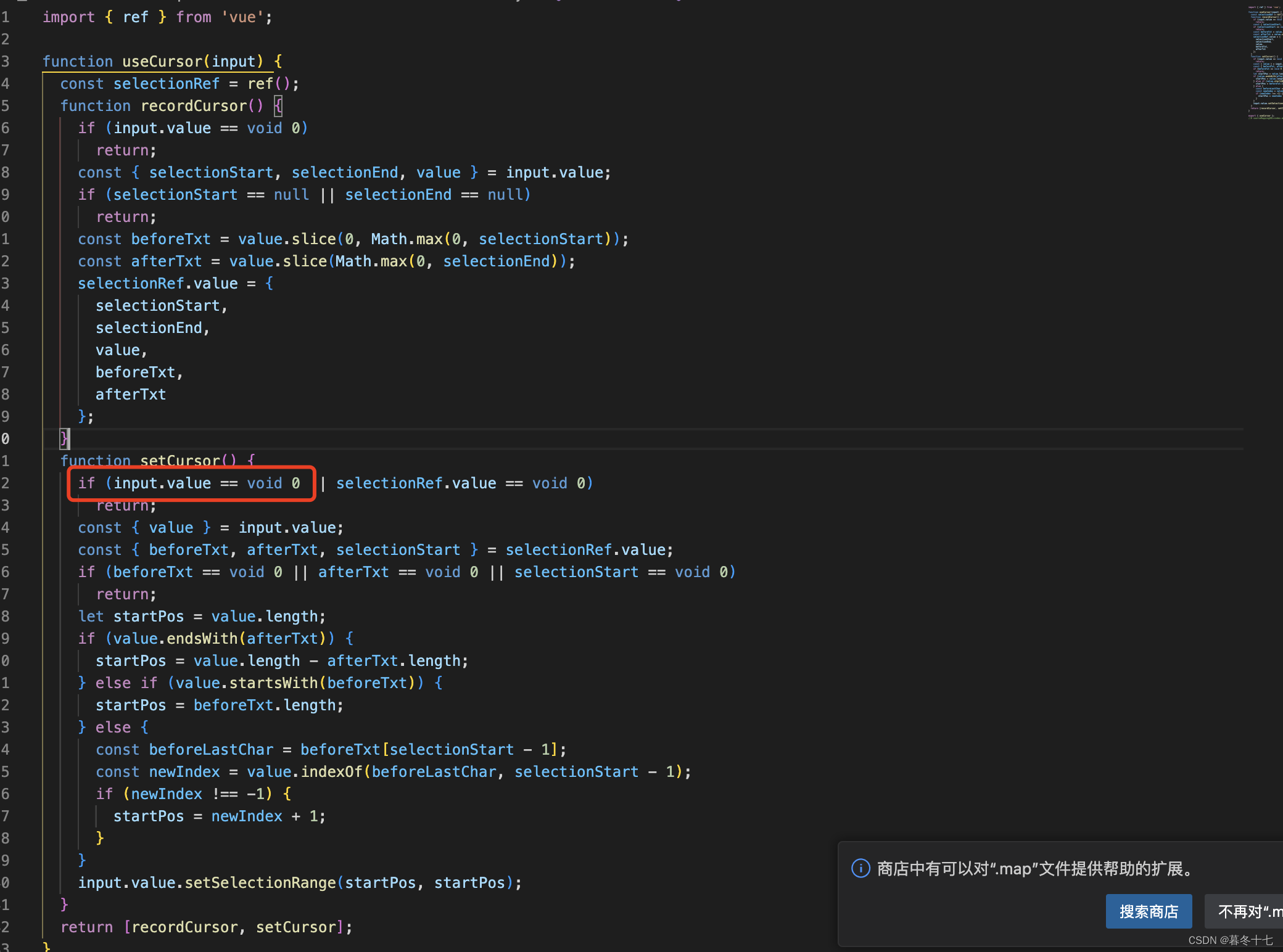
Task: Click Math.max in the beforeTxt line
Action: tap(407, 239)
